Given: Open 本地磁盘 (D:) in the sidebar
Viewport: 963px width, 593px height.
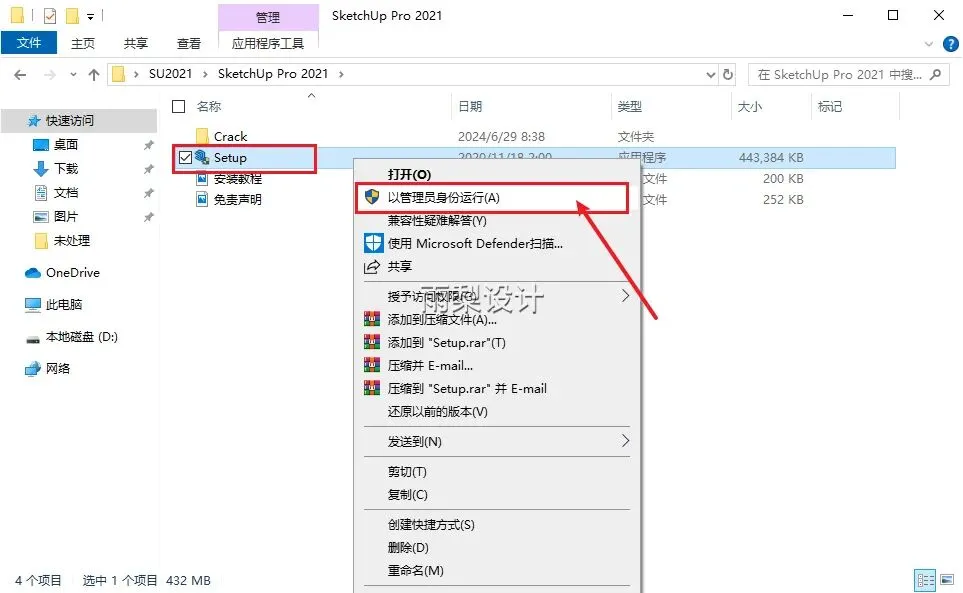Looking at the screenshot, I should 82,337.
